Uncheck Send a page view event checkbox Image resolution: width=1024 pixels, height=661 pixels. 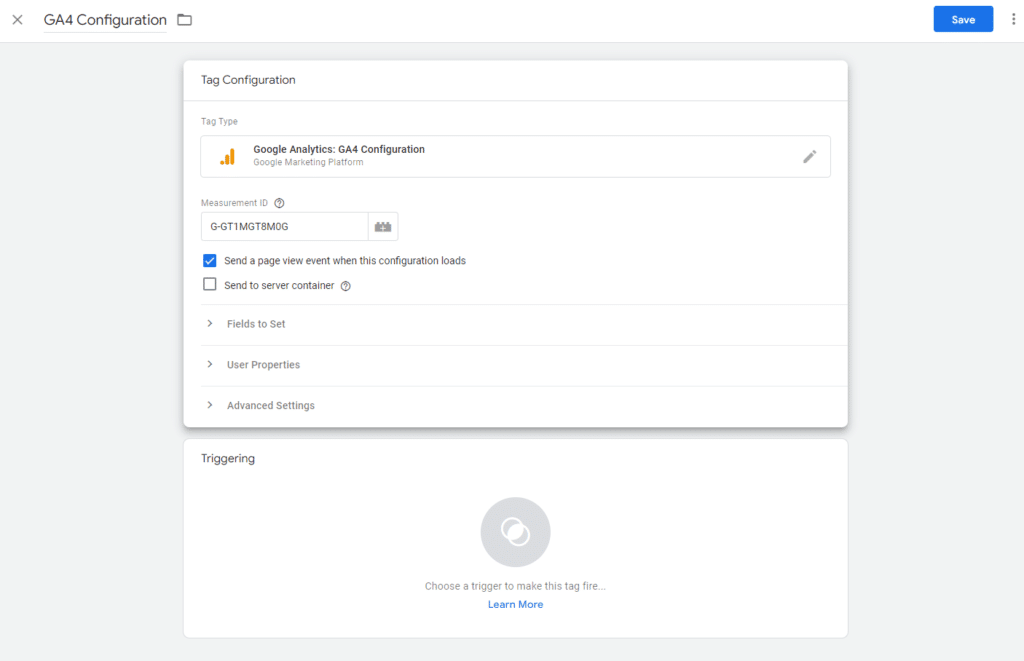point(210,261)
